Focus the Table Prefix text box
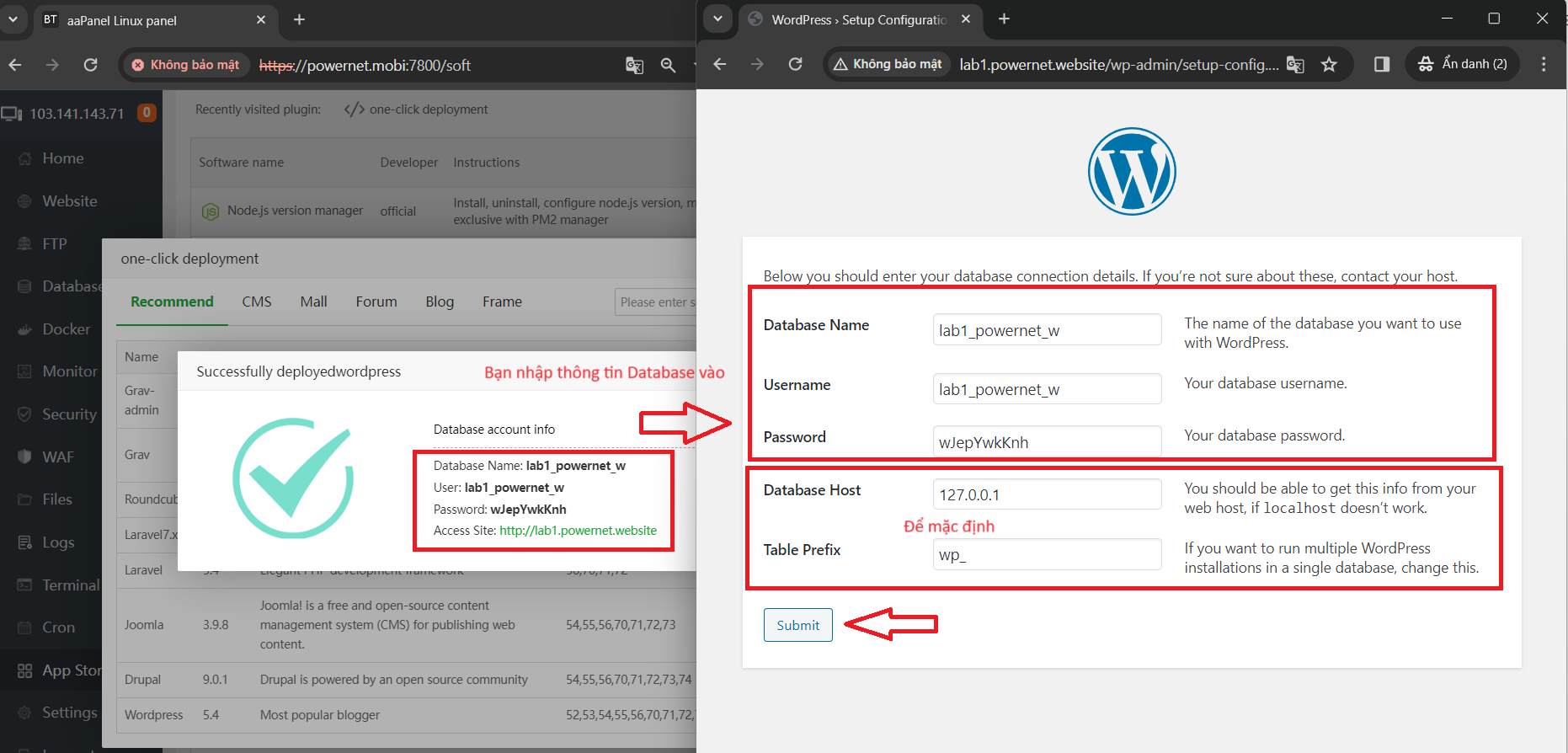 point(1047,555)
